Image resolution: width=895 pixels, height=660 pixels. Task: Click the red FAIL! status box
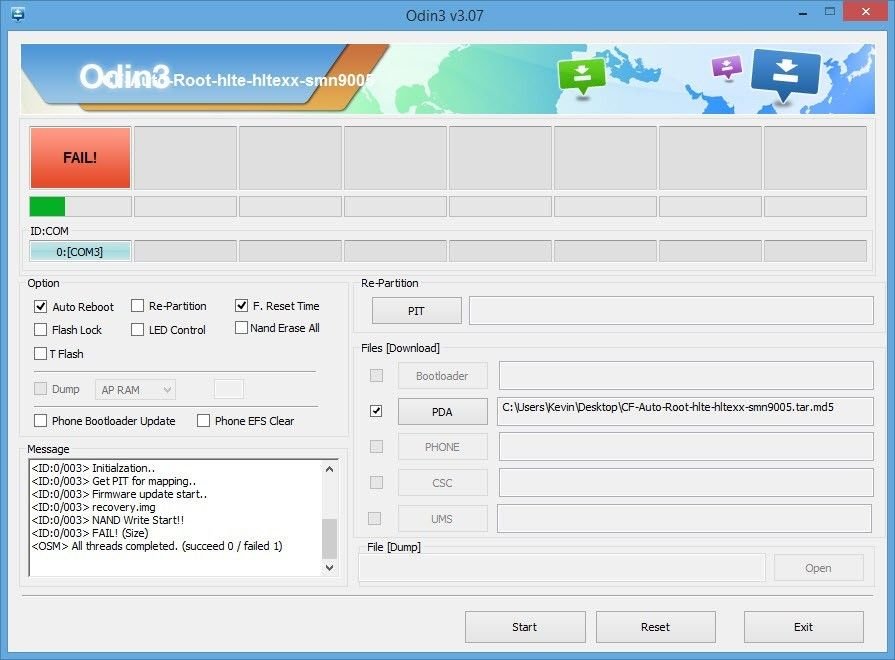[x=80, y=158]
